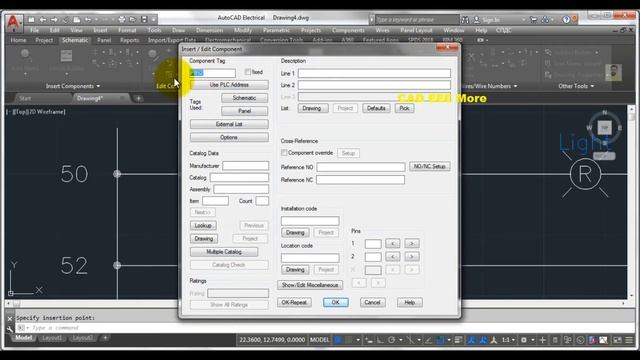Open the AutoCAD application menu logo
This screenshot has height=360, width=640.
(x=13, y=22)
